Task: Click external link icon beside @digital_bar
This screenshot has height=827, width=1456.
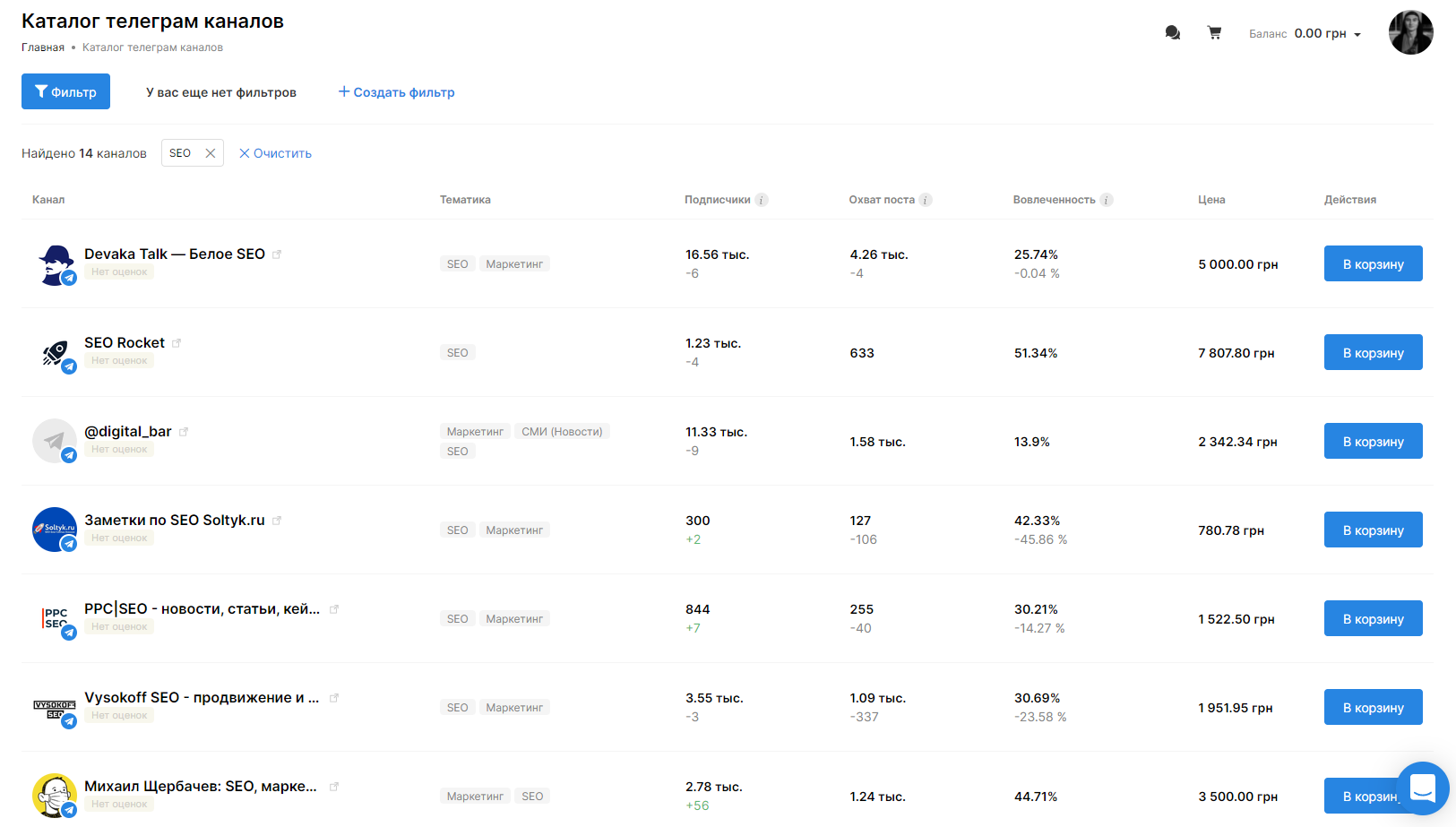Action: pos(184,432)
